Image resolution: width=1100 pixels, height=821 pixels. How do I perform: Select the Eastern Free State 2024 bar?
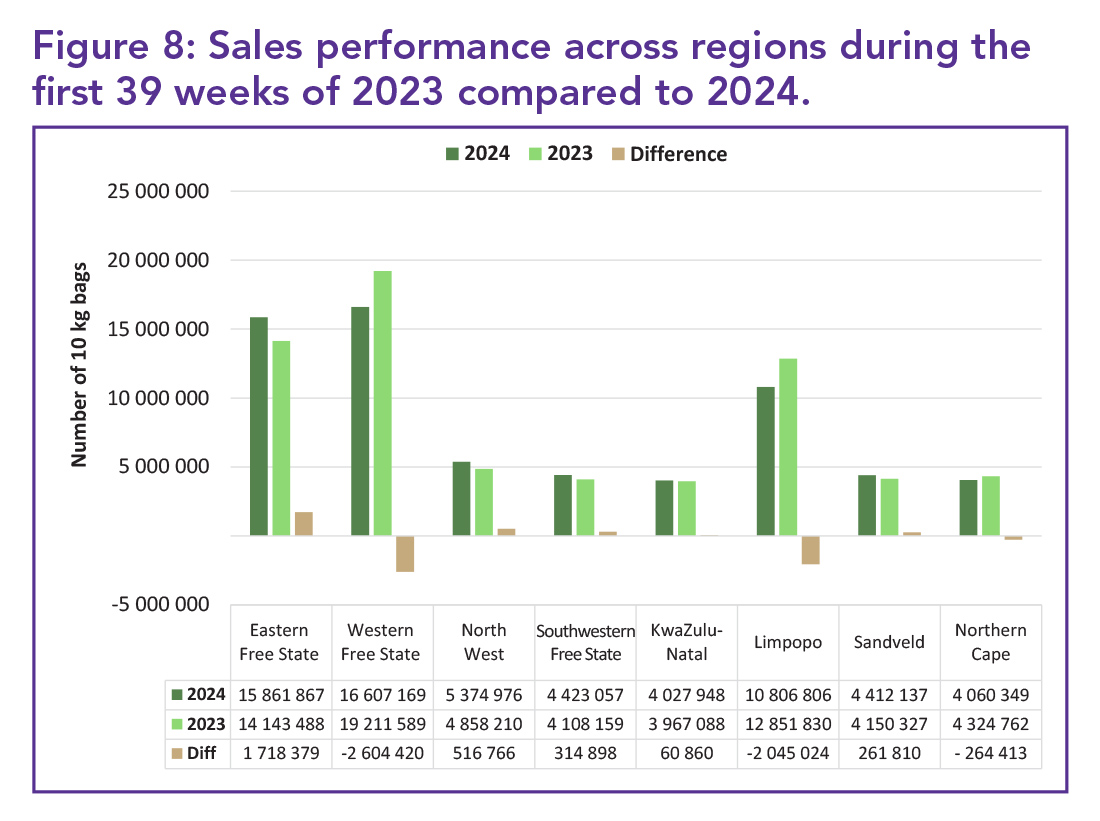259,426
